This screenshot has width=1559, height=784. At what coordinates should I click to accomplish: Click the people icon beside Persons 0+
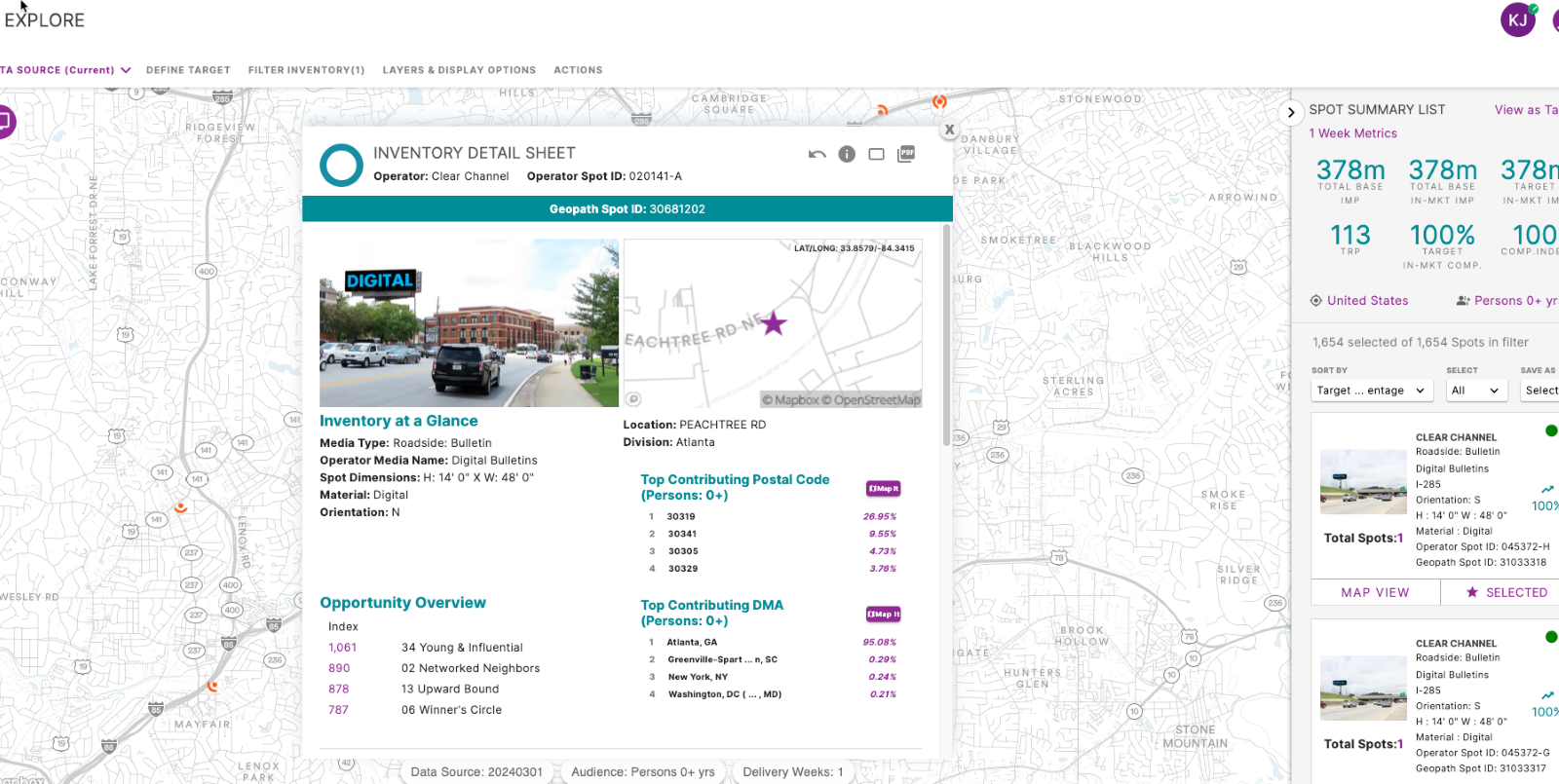coord(1463,301)
